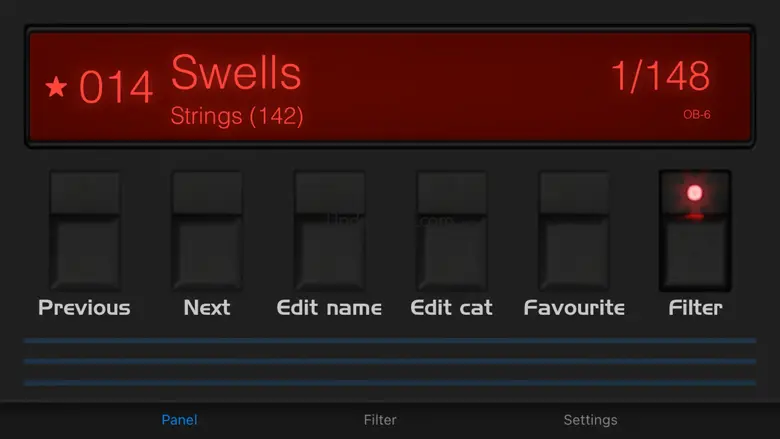Click the 'Favourite' text label
This screenshot has width=780, height=439.
coord(575,308)
